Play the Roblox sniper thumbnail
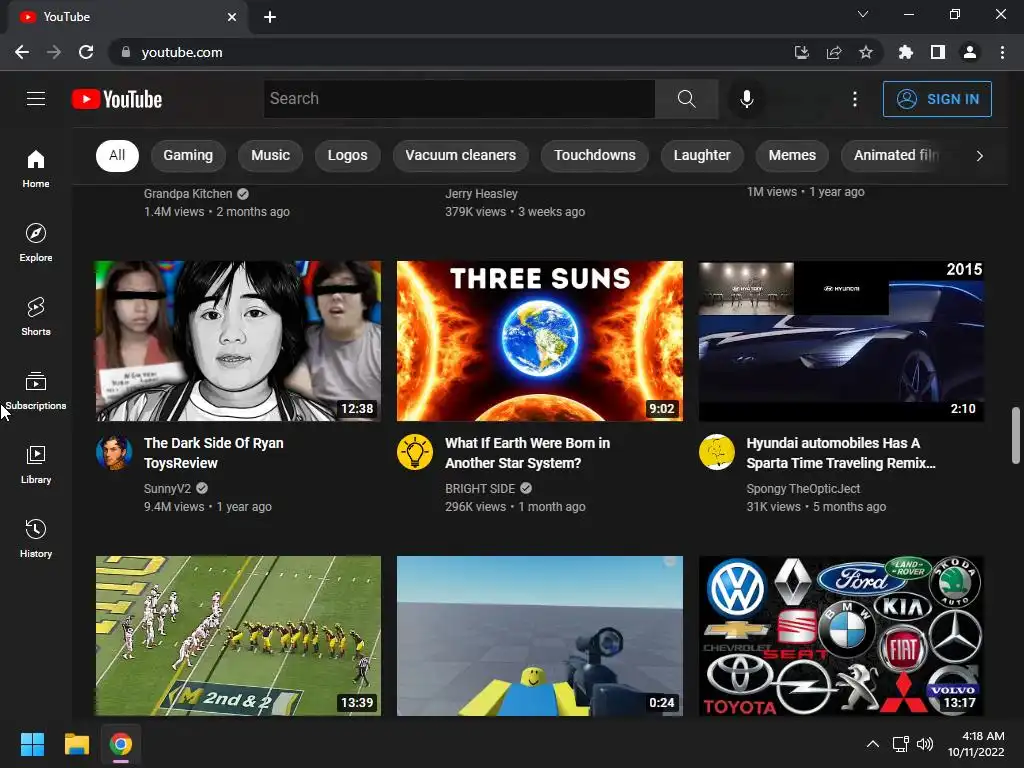The height and width of the screenshot is (768, 1024). (x=540, y=636)
